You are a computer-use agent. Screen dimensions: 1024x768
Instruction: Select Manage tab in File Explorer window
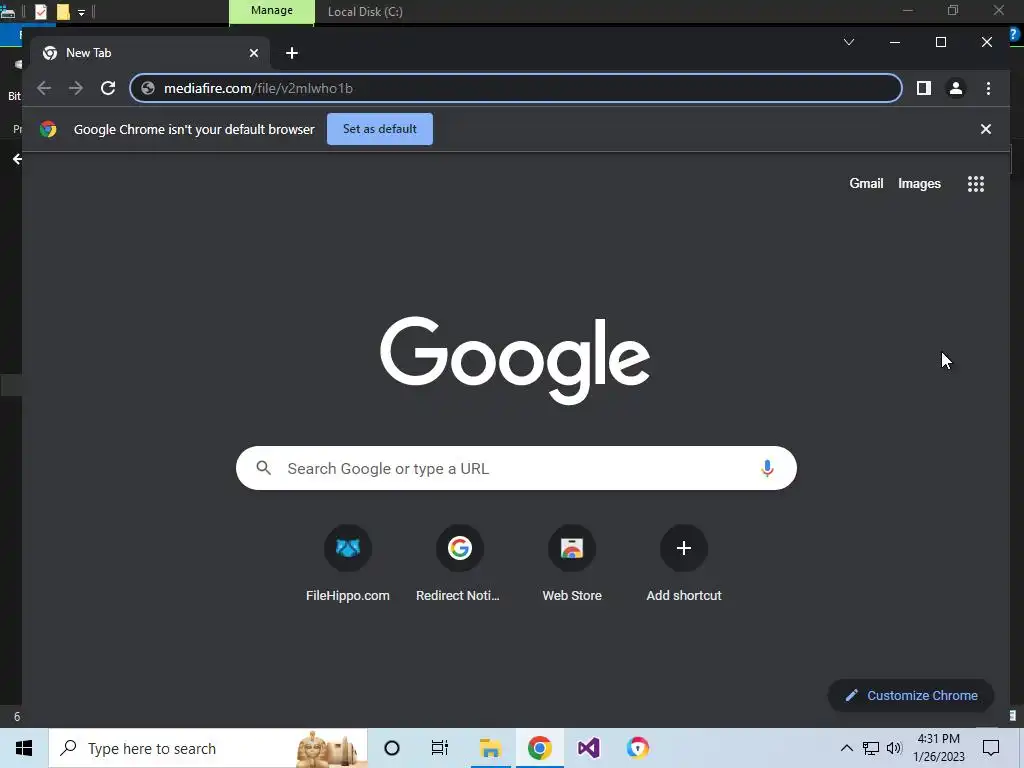tap(272, 11)
